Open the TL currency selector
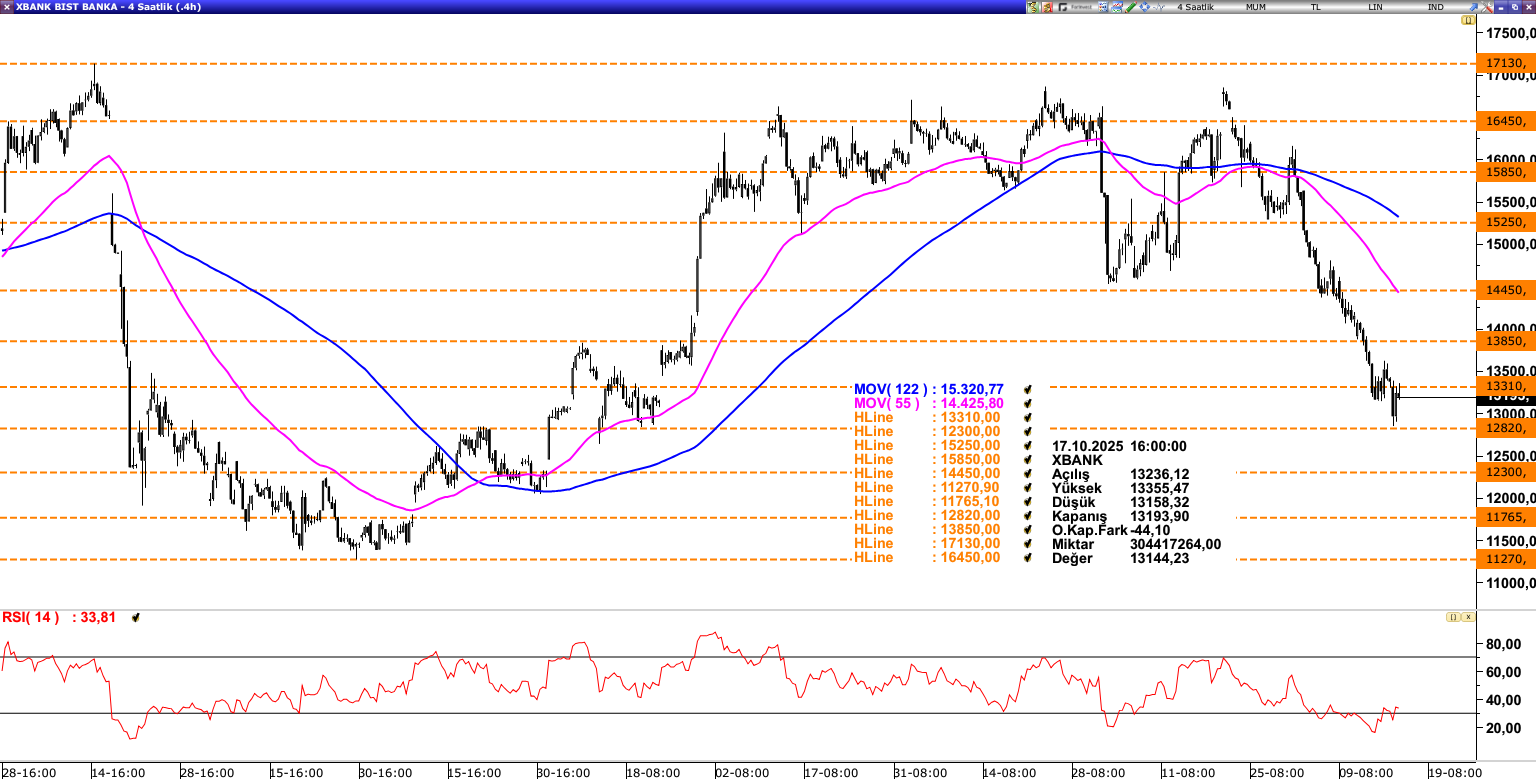Screen dimensions: 1536x779 click(x=1316, y=7)
